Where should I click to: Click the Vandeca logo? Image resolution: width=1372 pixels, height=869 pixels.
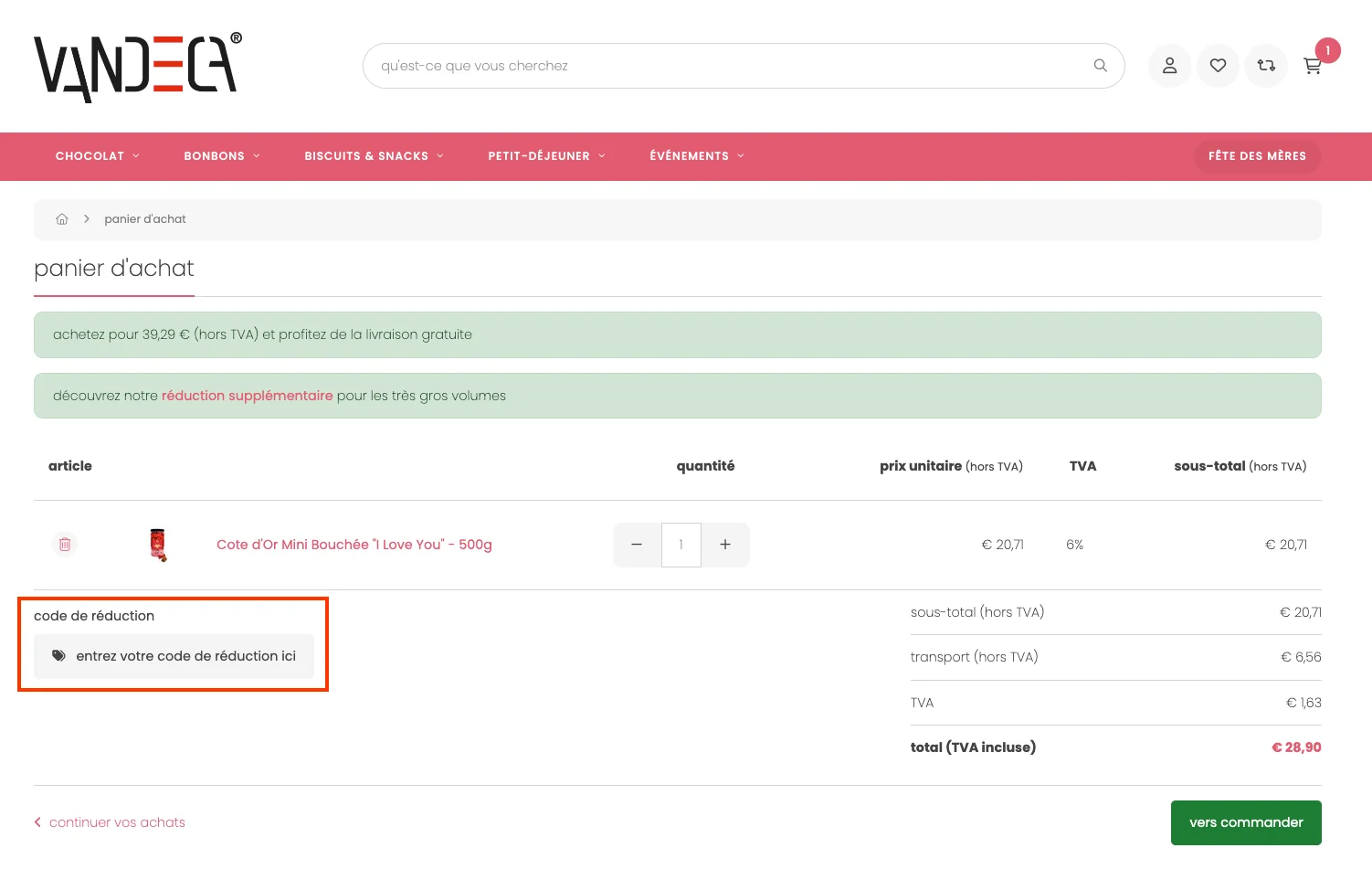[138, 68]
